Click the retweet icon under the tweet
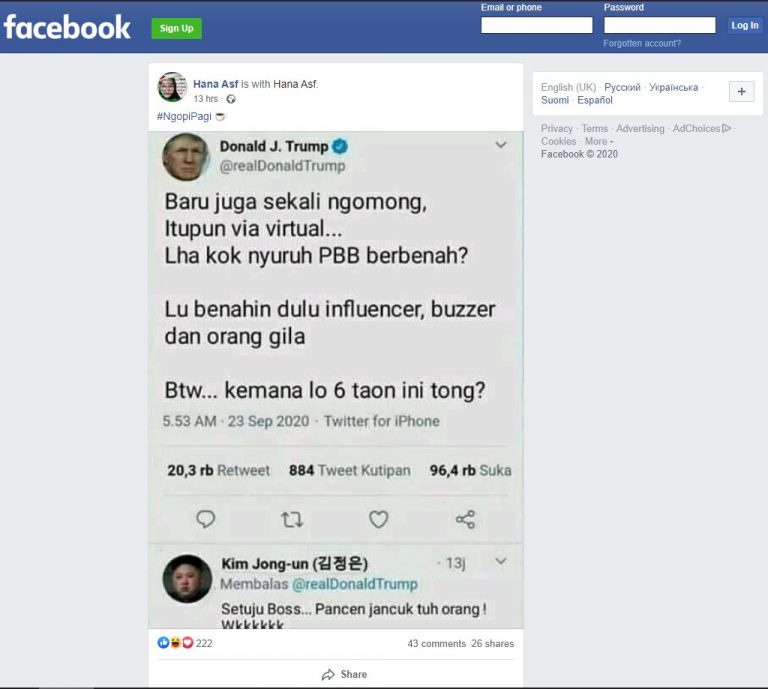The width and height of the screenshot is (768, 689). pyautogui.click(x=292, y=520)
